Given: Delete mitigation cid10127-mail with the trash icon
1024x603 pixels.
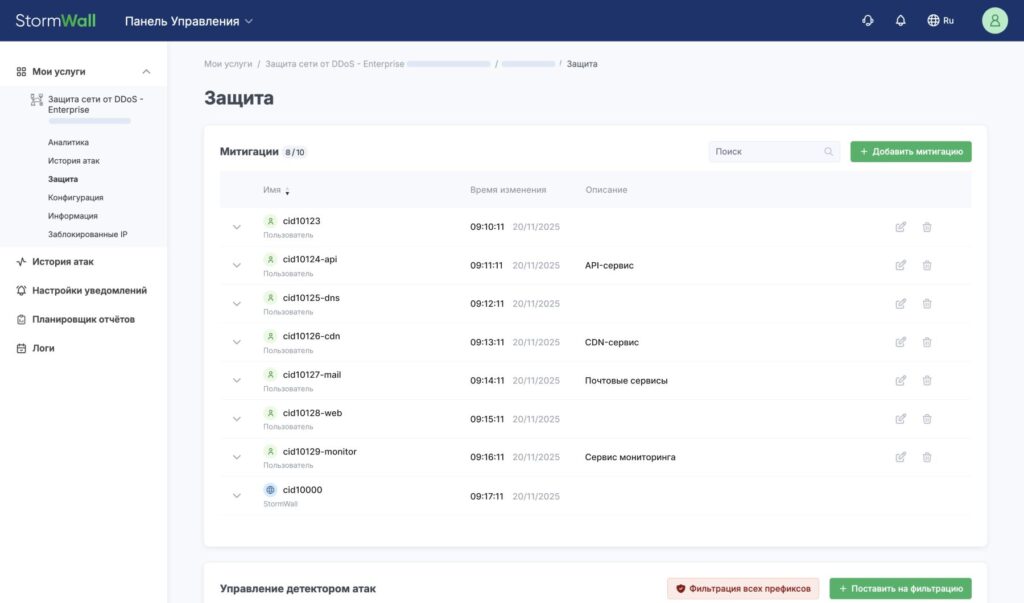Looking at the screenshot, I should [927, 380].
